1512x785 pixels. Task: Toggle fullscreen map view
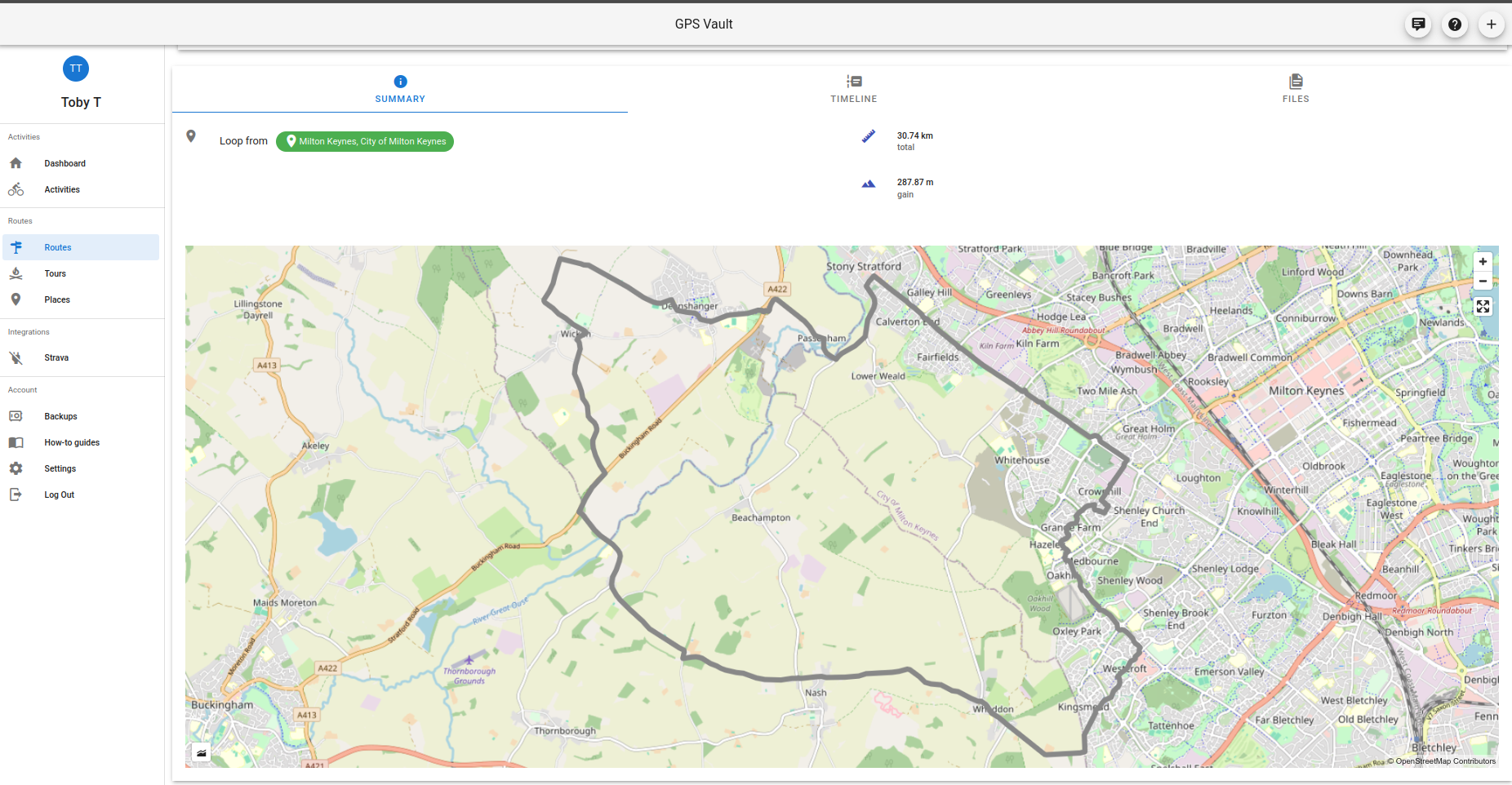point(1483,307)
